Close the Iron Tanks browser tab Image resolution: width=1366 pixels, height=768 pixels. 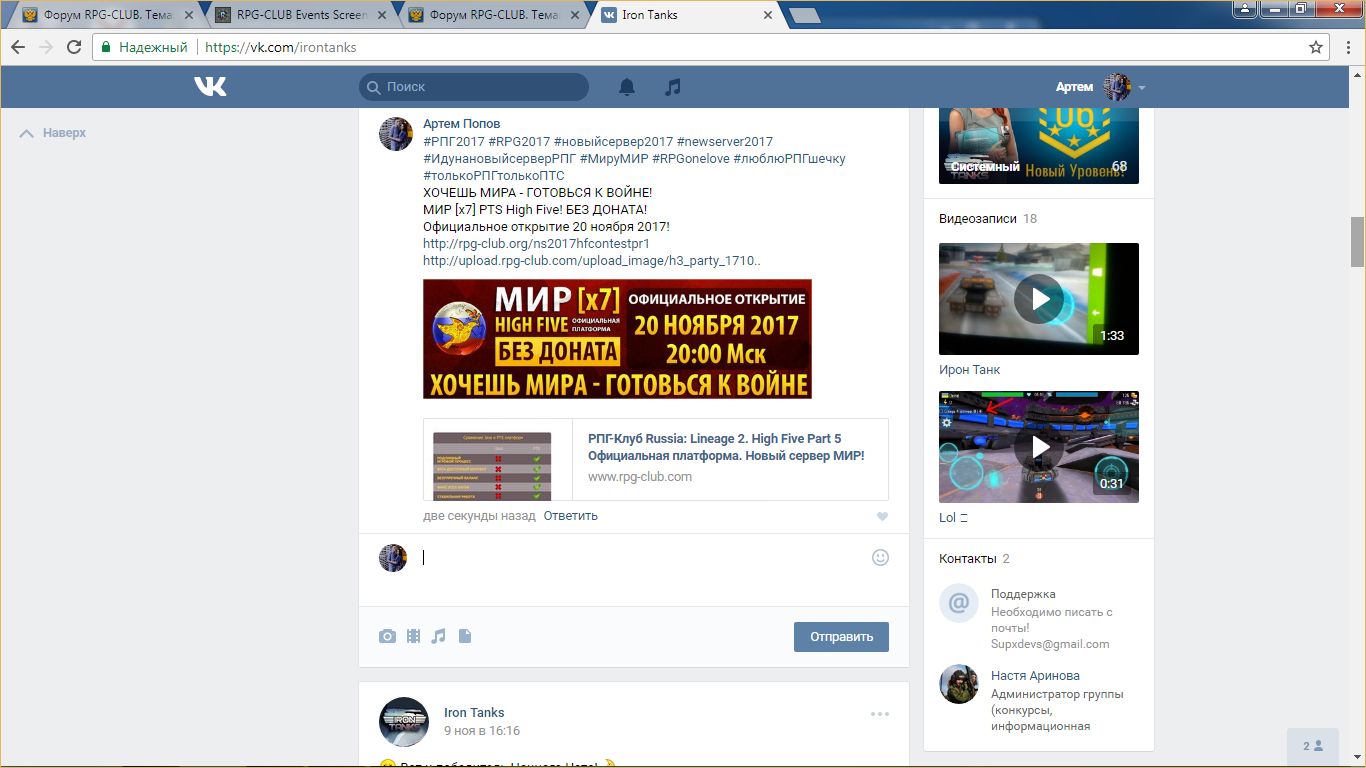click(x=768, y=15)
